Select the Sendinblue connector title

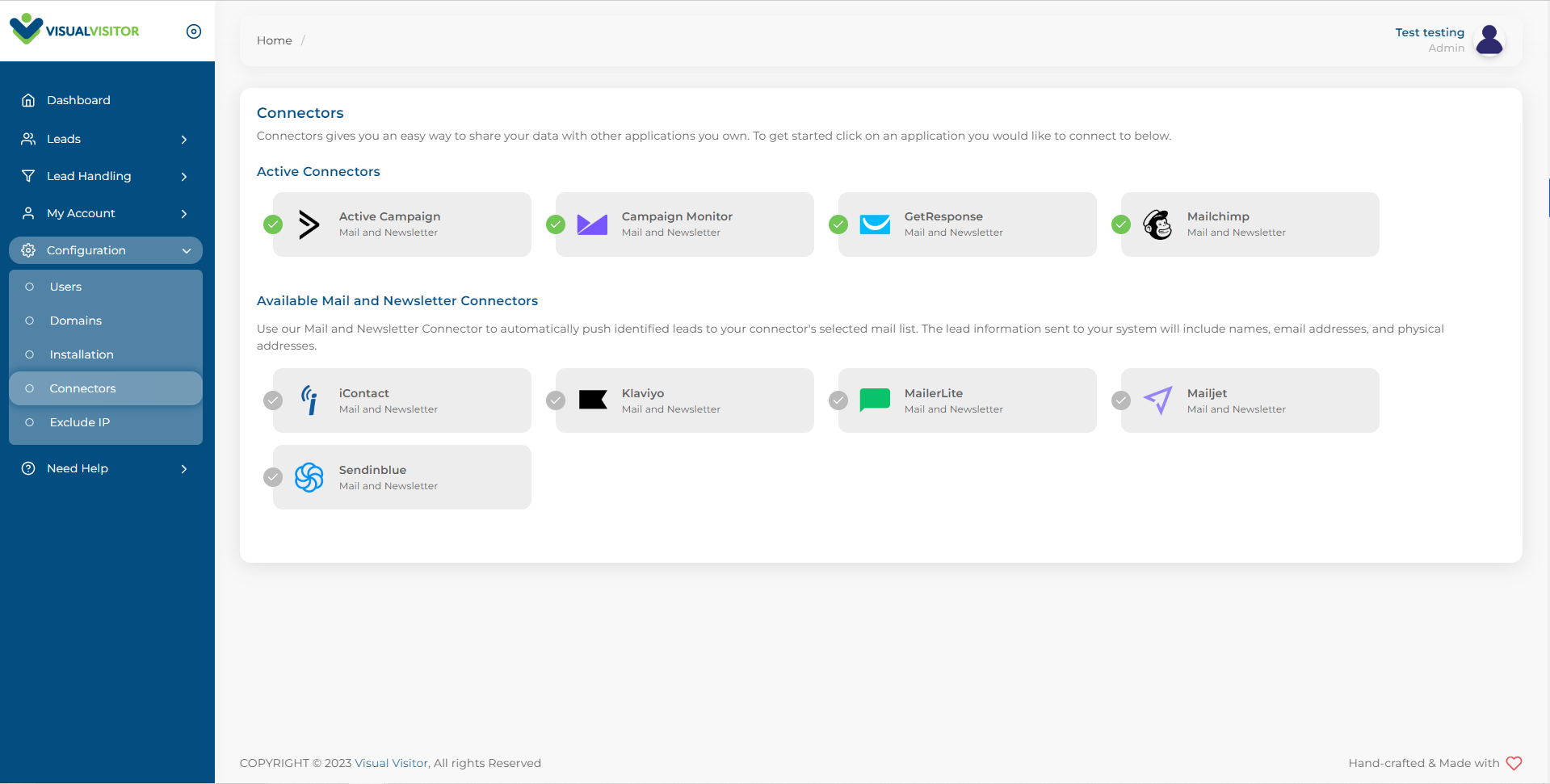tap(373, 470)
